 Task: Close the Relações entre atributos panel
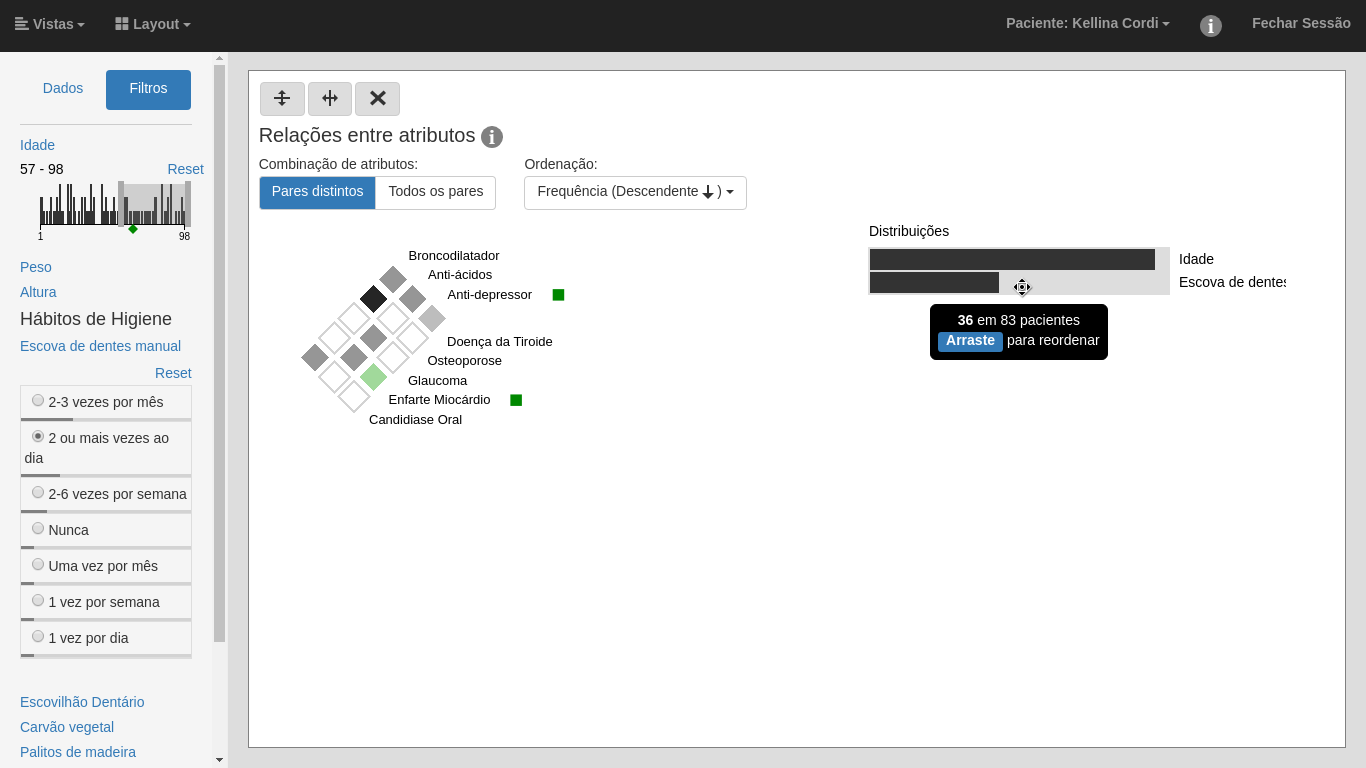(377, 99)
